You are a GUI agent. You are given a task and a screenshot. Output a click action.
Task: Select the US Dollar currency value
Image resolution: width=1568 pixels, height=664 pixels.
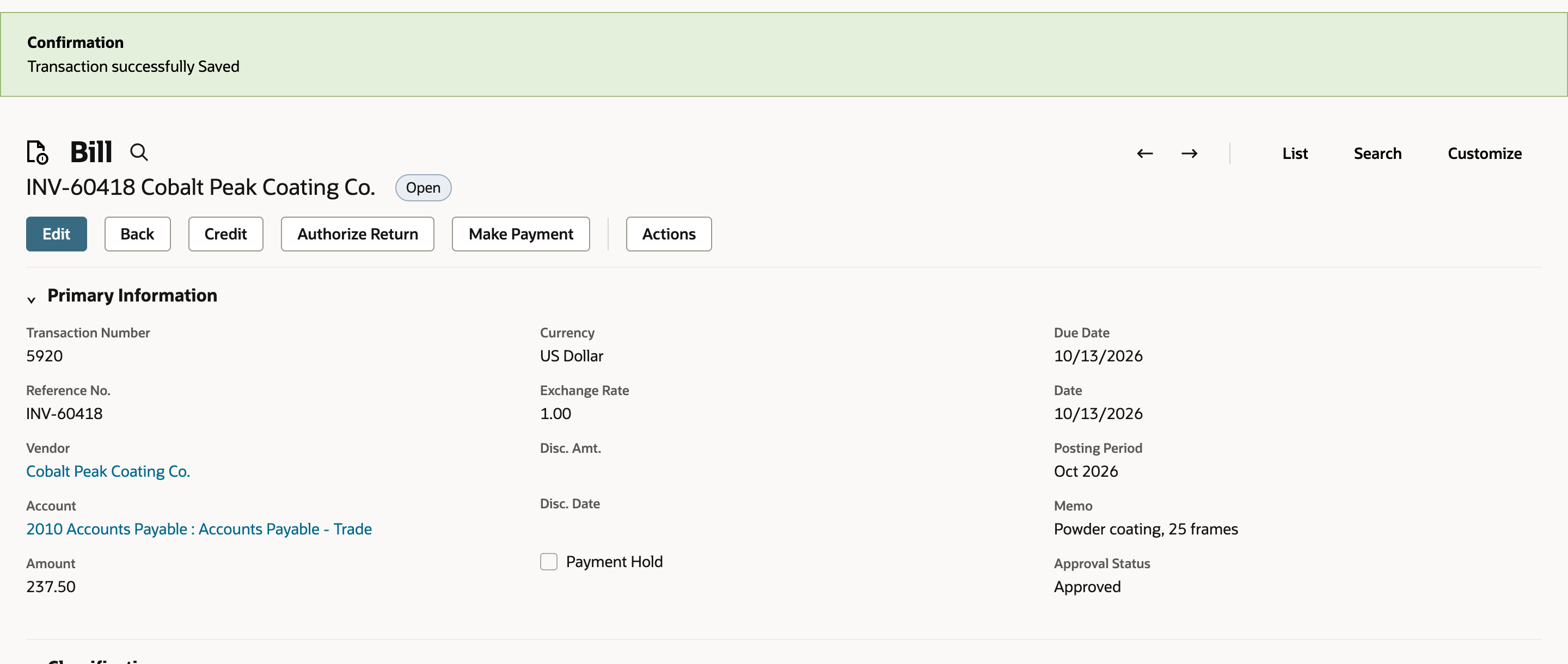[x=571, y=355]
